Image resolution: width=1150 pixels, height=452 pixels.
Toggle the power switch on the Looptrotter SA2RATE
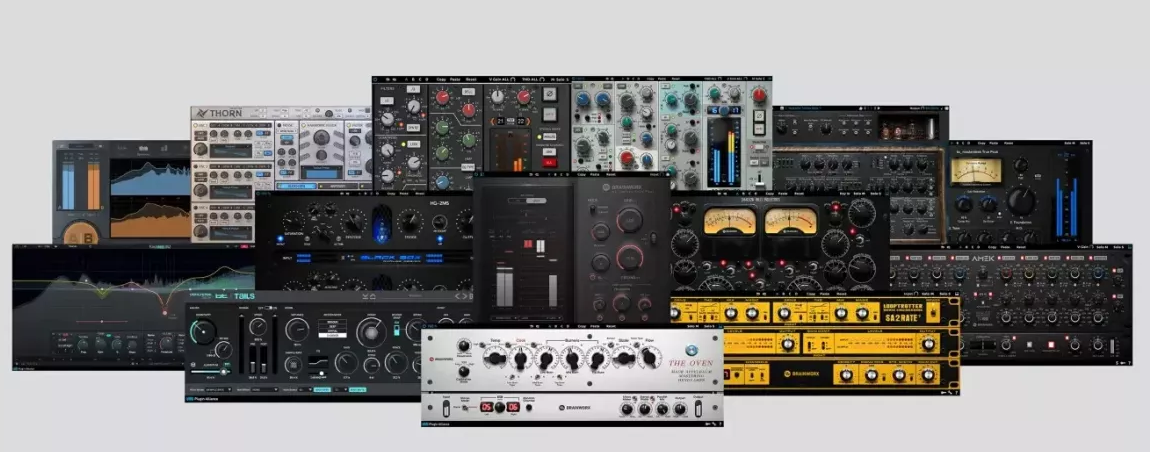coord(933,313)
